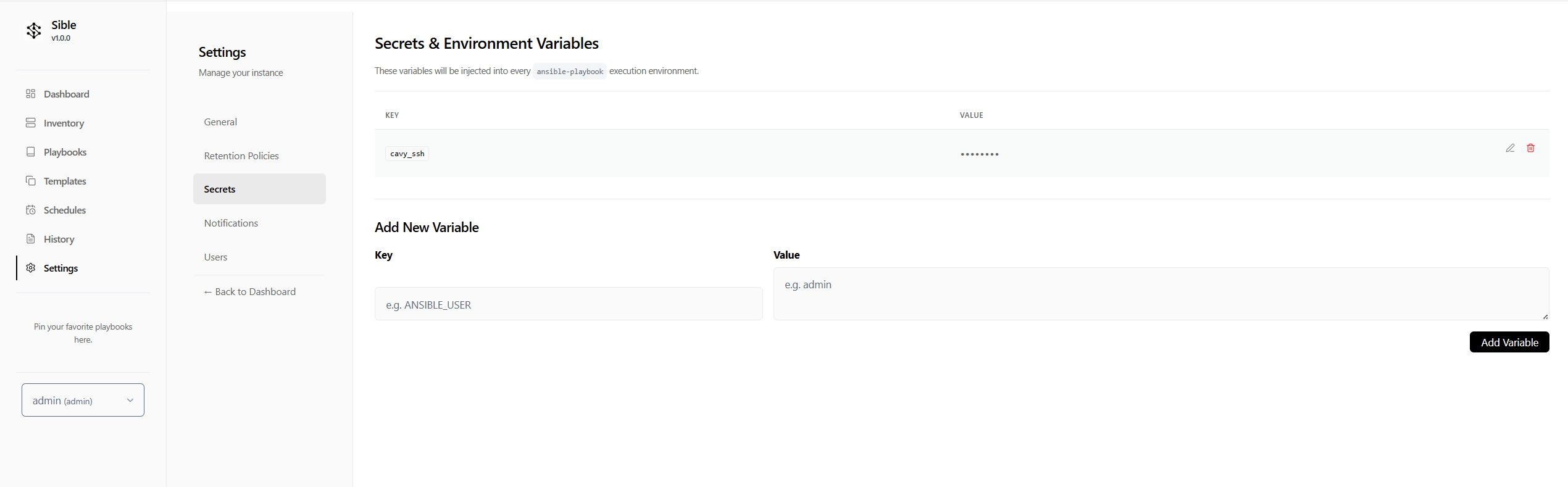Follow the Back to Dashboard link
1568x487 pixels.
250,292
